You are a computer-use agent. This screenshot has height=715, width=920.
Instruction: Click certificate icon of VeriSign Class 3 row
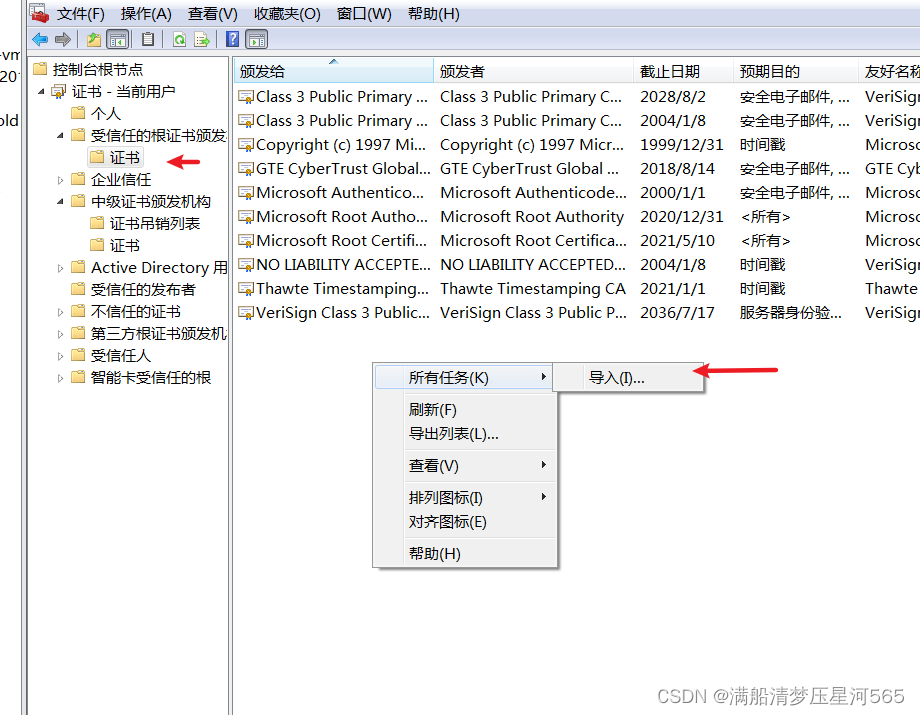coord(245,313)
